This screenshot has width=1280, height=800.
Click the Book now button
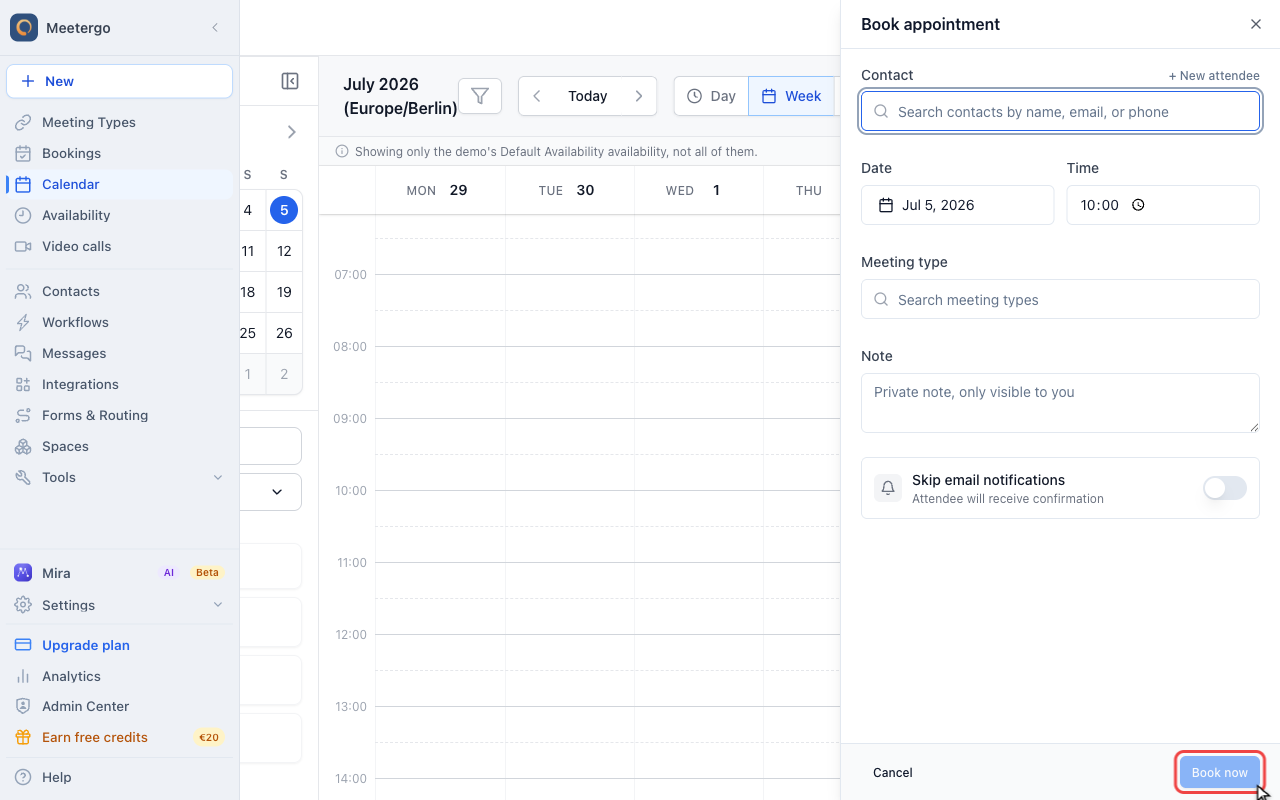point(1219,772)
